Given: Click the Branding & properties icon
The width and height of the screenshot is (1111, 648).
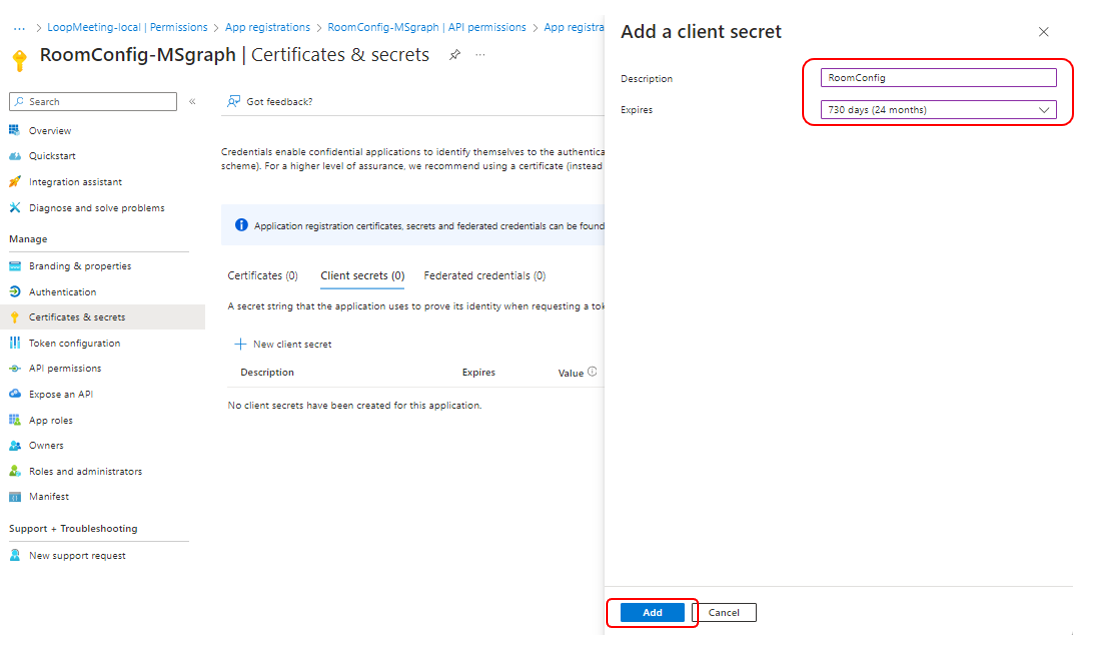Looking at the screenshot, I should coord(14,266).
